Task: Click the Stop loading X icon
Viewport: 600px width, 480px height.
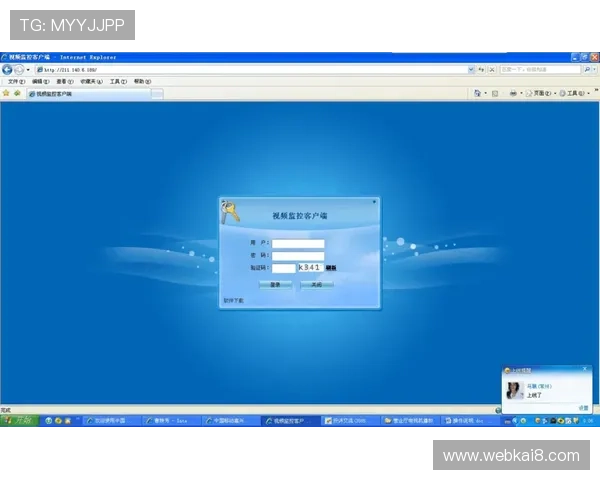Action: pos(492,70)
